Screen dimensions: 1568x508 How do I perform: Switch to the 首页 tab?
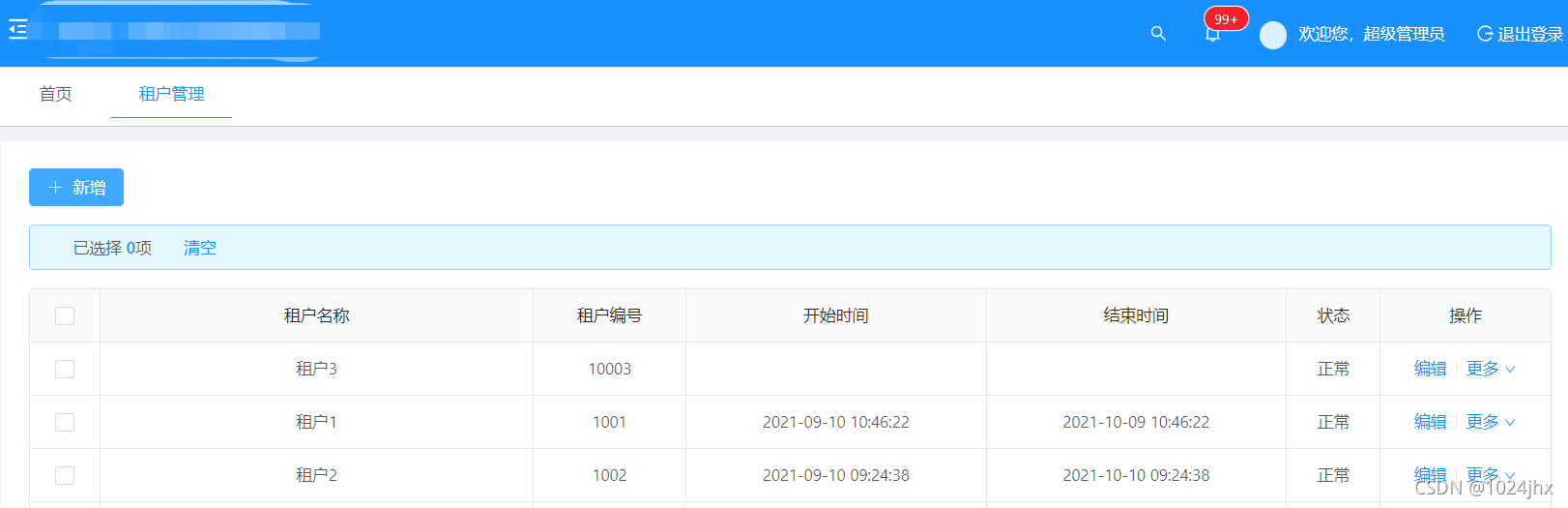tap(55, 94)
